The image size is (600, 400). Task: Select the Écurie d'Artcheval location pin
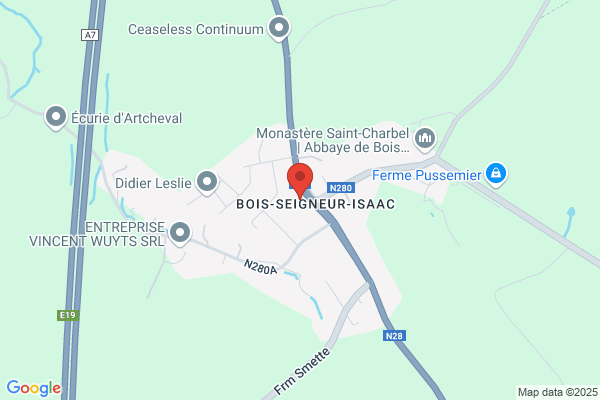coord(56,117)
